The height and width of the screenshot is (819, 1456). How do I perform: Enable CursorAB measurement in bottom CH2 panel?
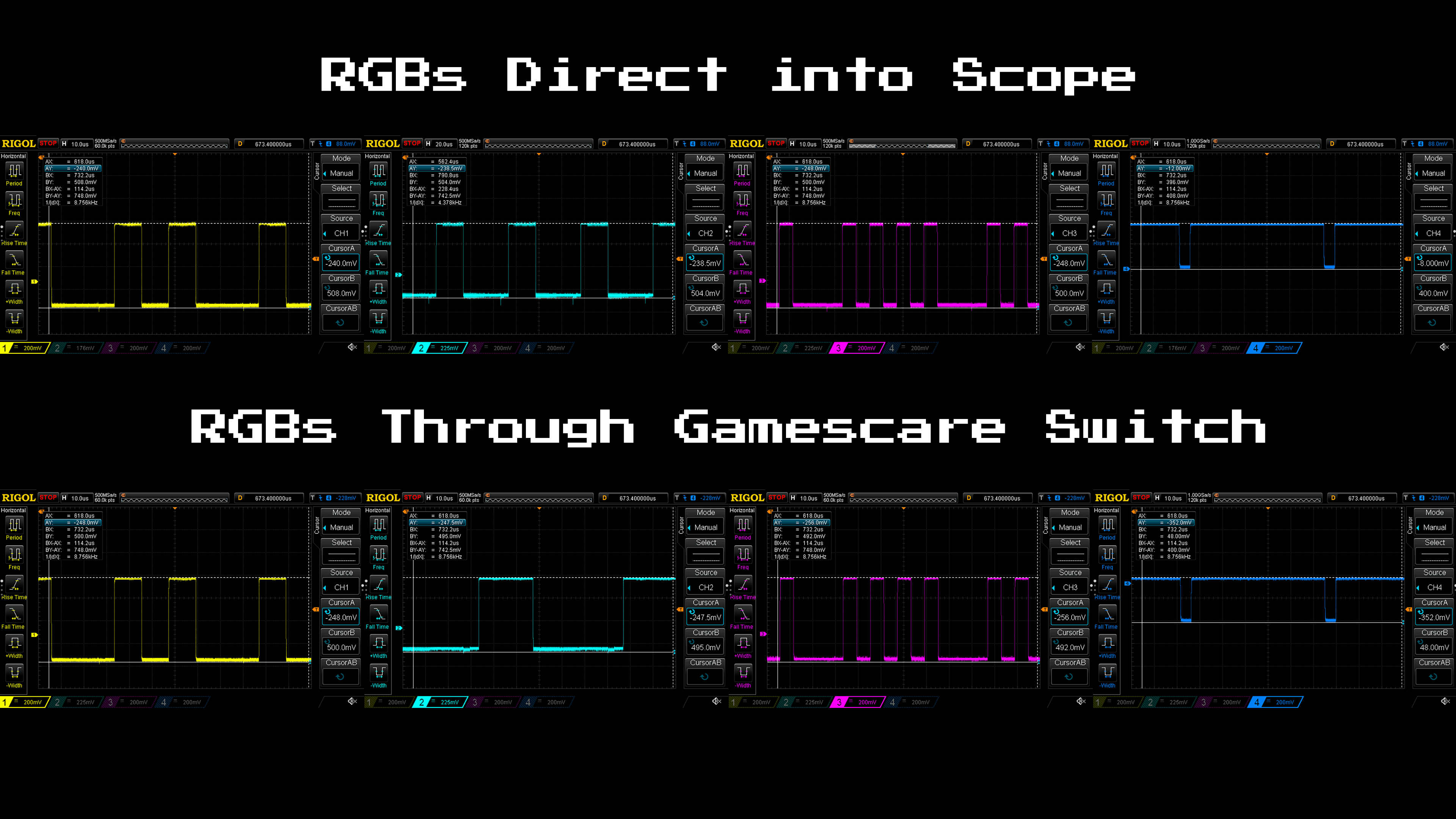coord(705,670)
